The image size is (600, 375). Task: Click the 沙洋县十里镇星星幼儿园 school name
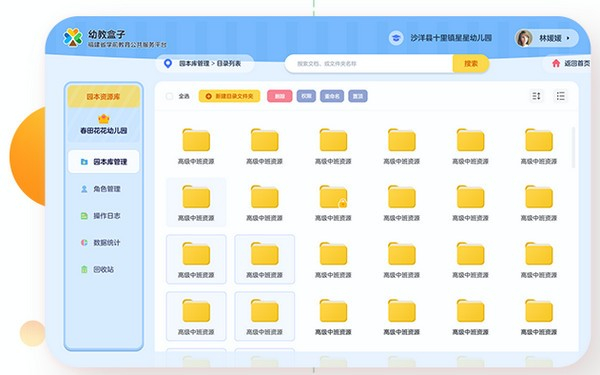pos(451,38)
